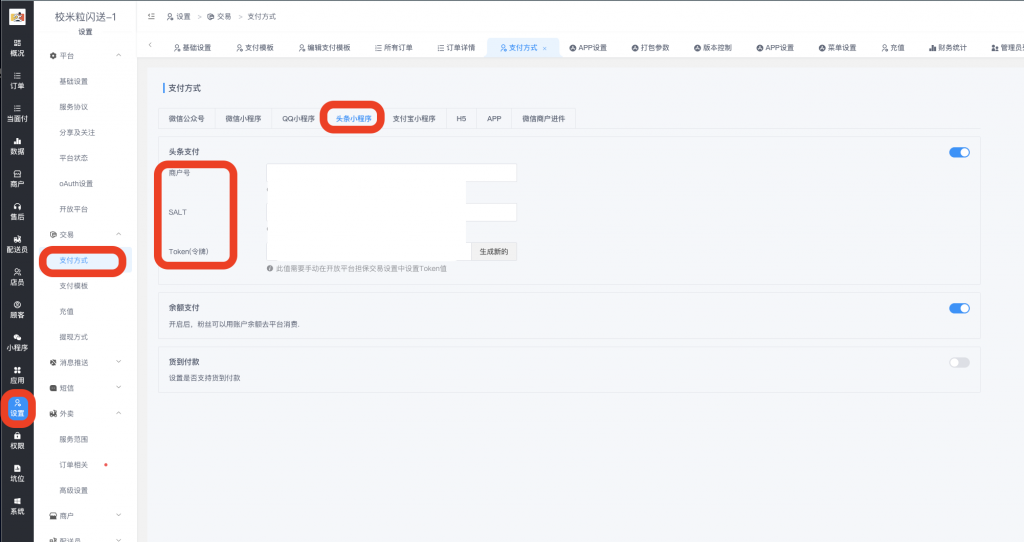Screen dimensions: 1024x542
Task: Open 订单 orders in the dark rail
Action: point(17,80)
